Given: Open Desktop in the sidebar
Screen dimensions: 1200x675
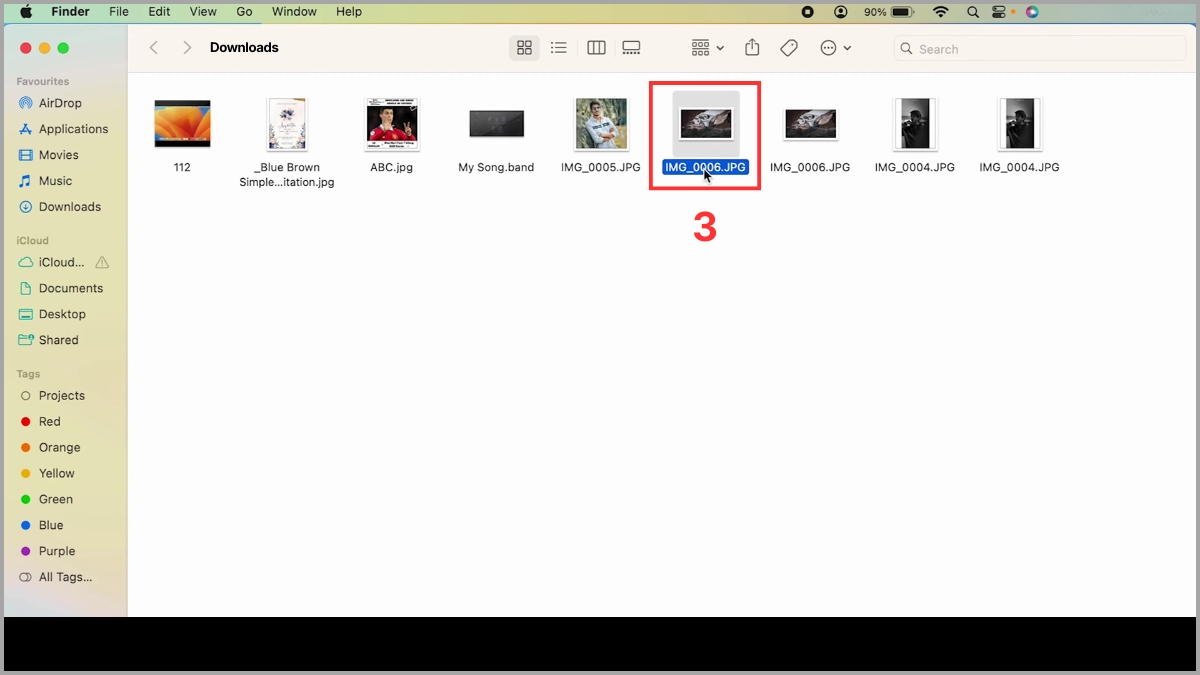Looking at the screenshot, I should coord(62,314).
